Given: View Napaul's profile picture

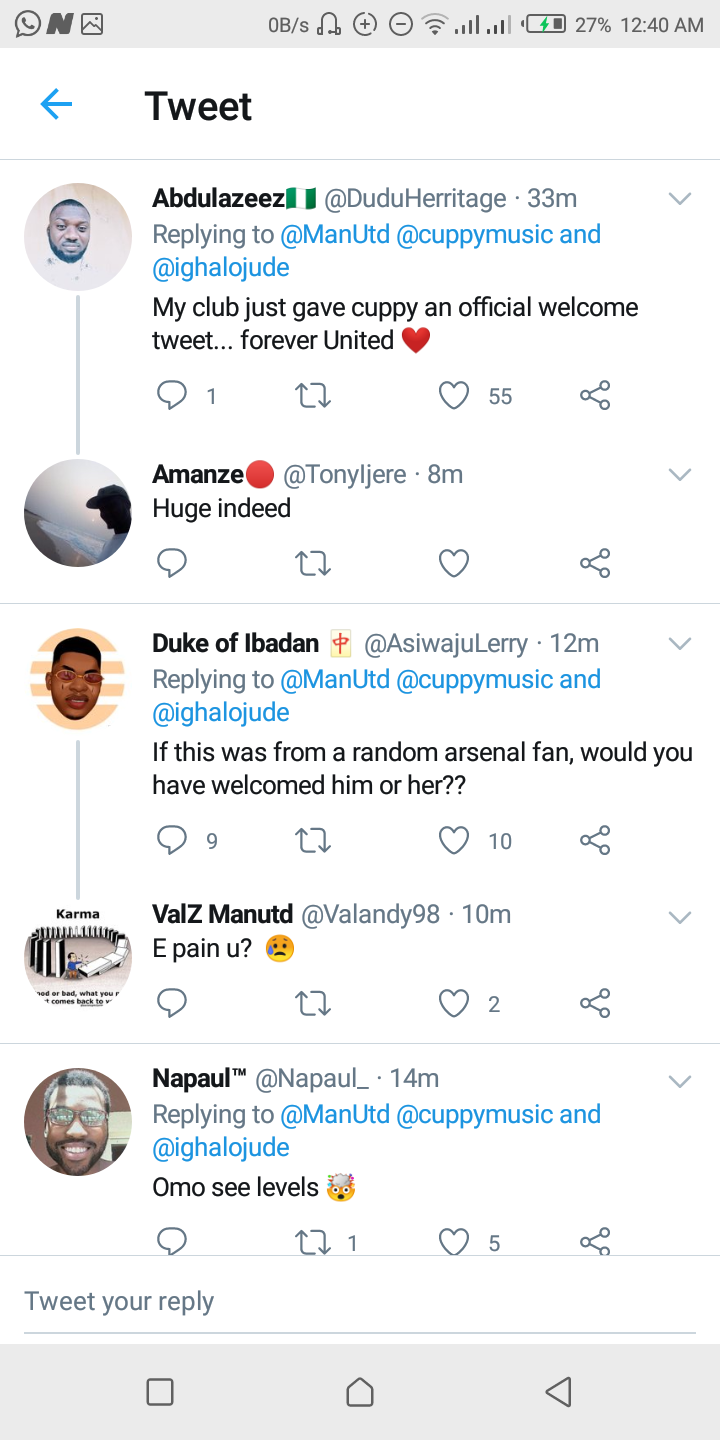Looking at the screenshot, I should (x=78, y=1121).
